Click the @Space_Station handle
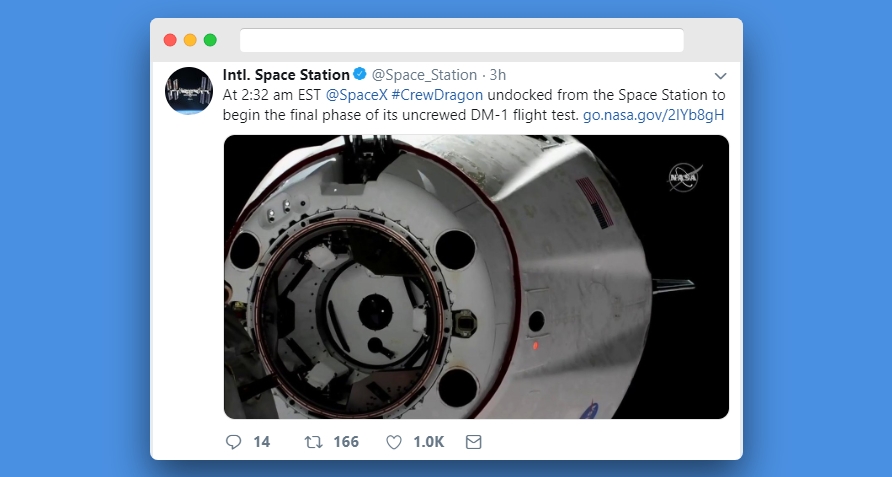The image size is (892, 477). tap(424, 75)
